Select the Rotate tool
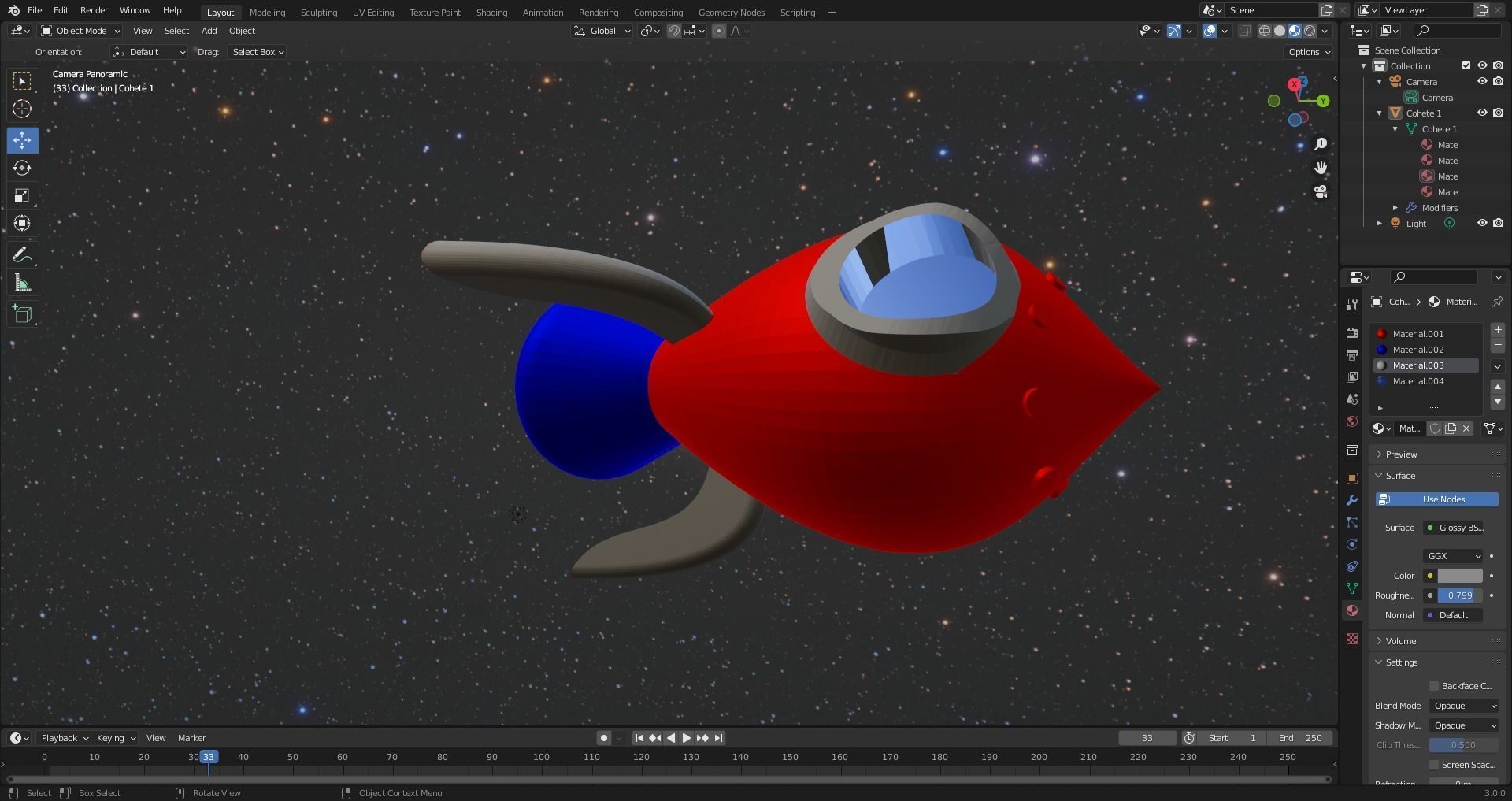The height and width of the screenshot is (801, 1512). click(x=22, y=168)
